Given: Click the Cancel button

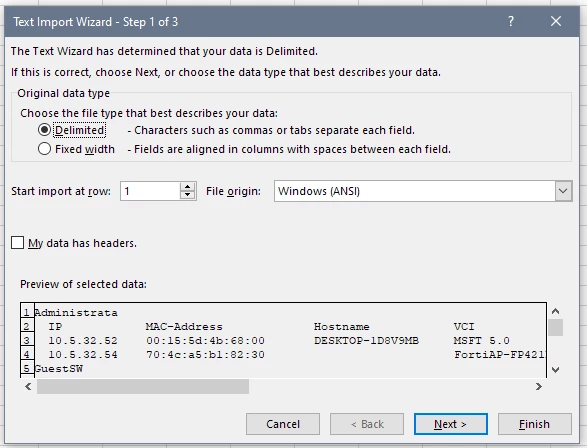Looking at the screenshot, I should [283, 424].
